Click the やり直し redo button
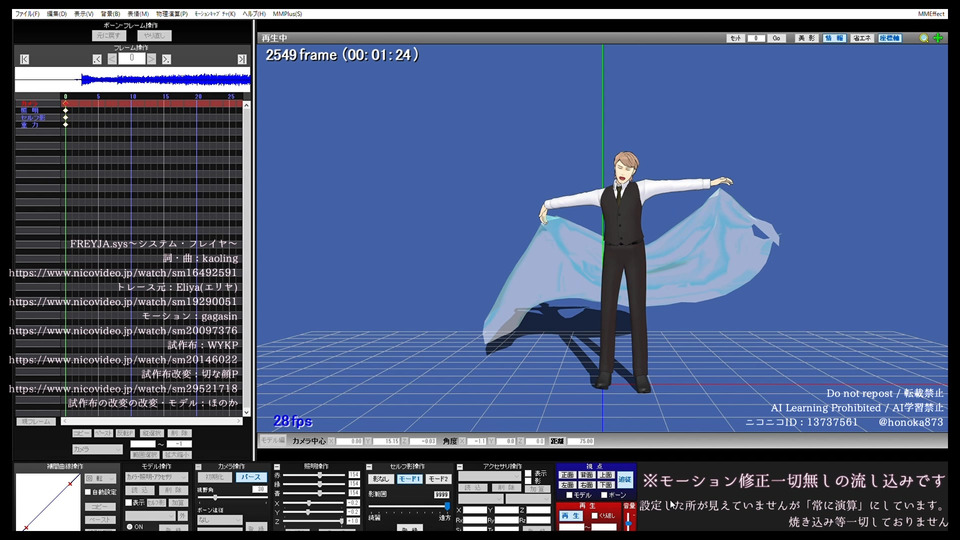This screenshot has width=960, height=540. [154, 36]
